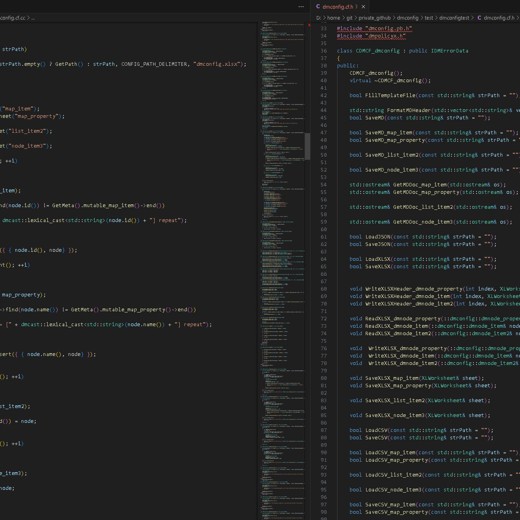Open the D: drive breadcrumb
The width and height of the screenshot is (520, 520).
tap(318, 18)
